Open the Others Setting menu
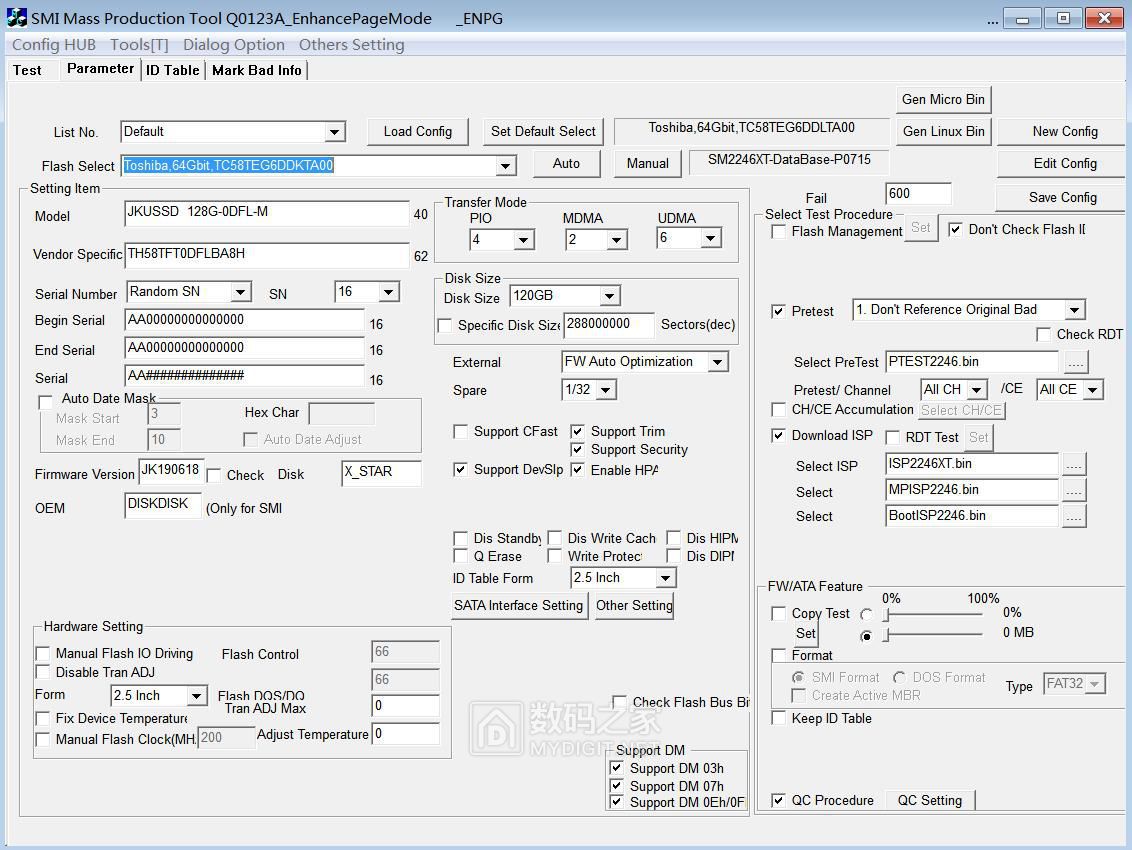Image resolution: width=1132 pixels, height=850 pixels. [x=352, y=45]
